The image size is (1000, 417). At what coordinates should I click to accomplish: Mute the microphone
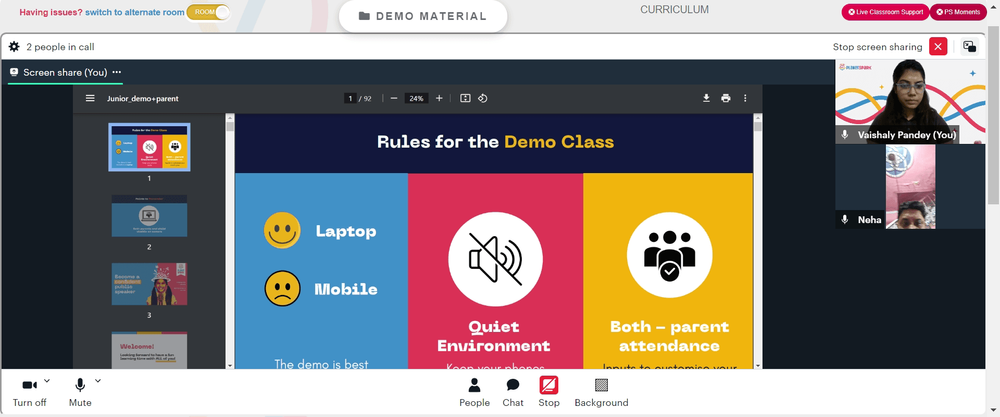pyautogui.click(x=80, y=392)
